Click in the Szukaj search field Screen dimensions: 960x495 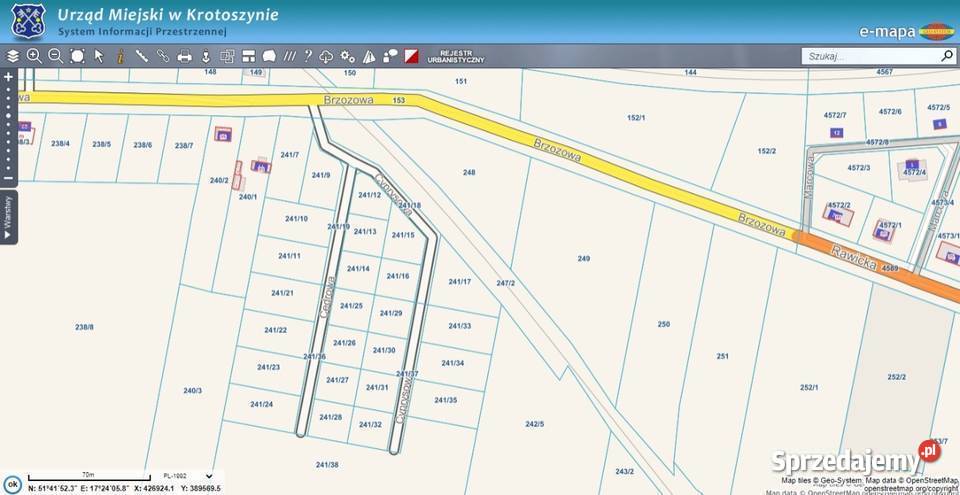click(868, 57)
